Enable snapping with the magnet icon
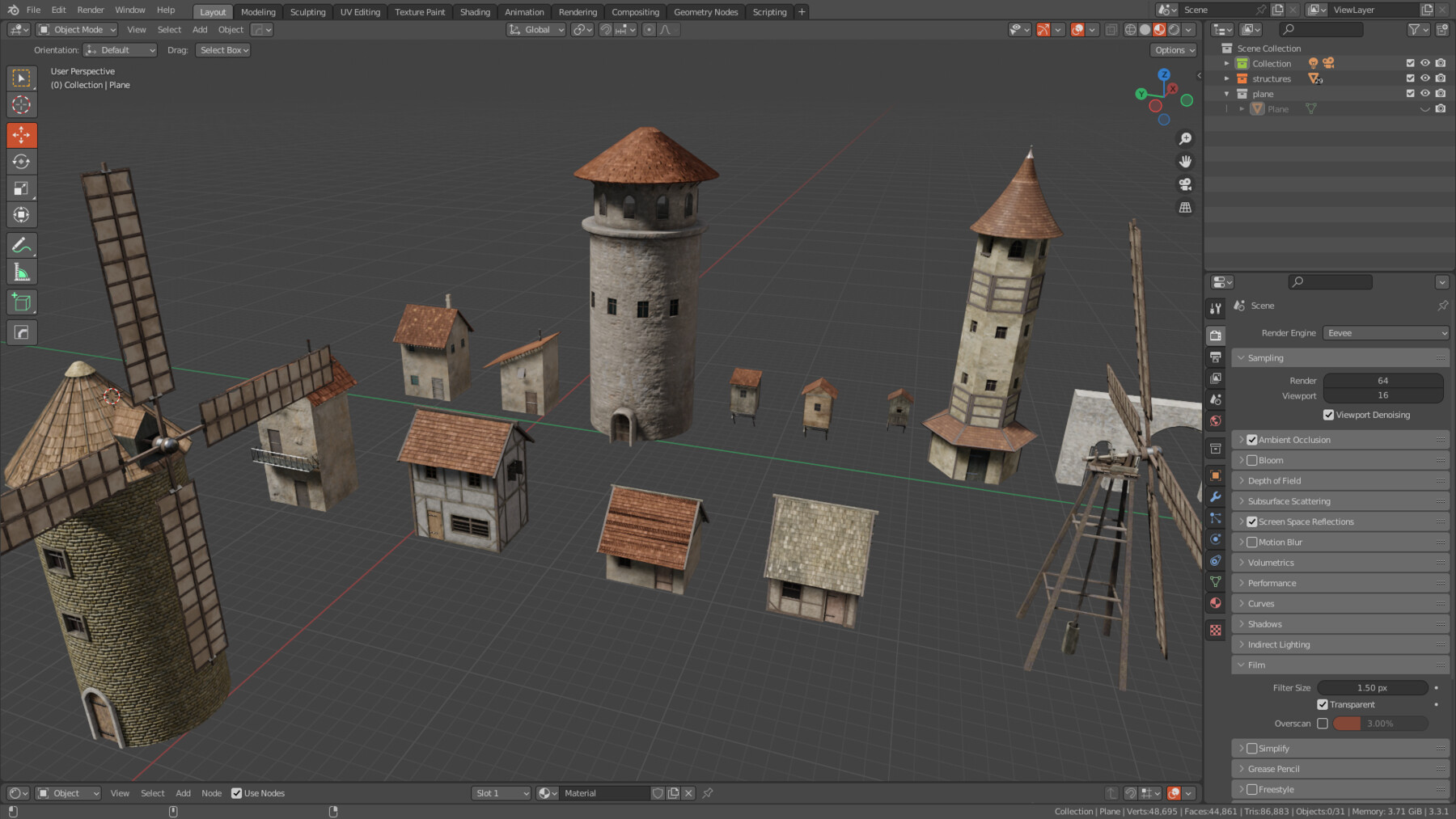Viewport: 1456px width, 819px height. [607, 30]
